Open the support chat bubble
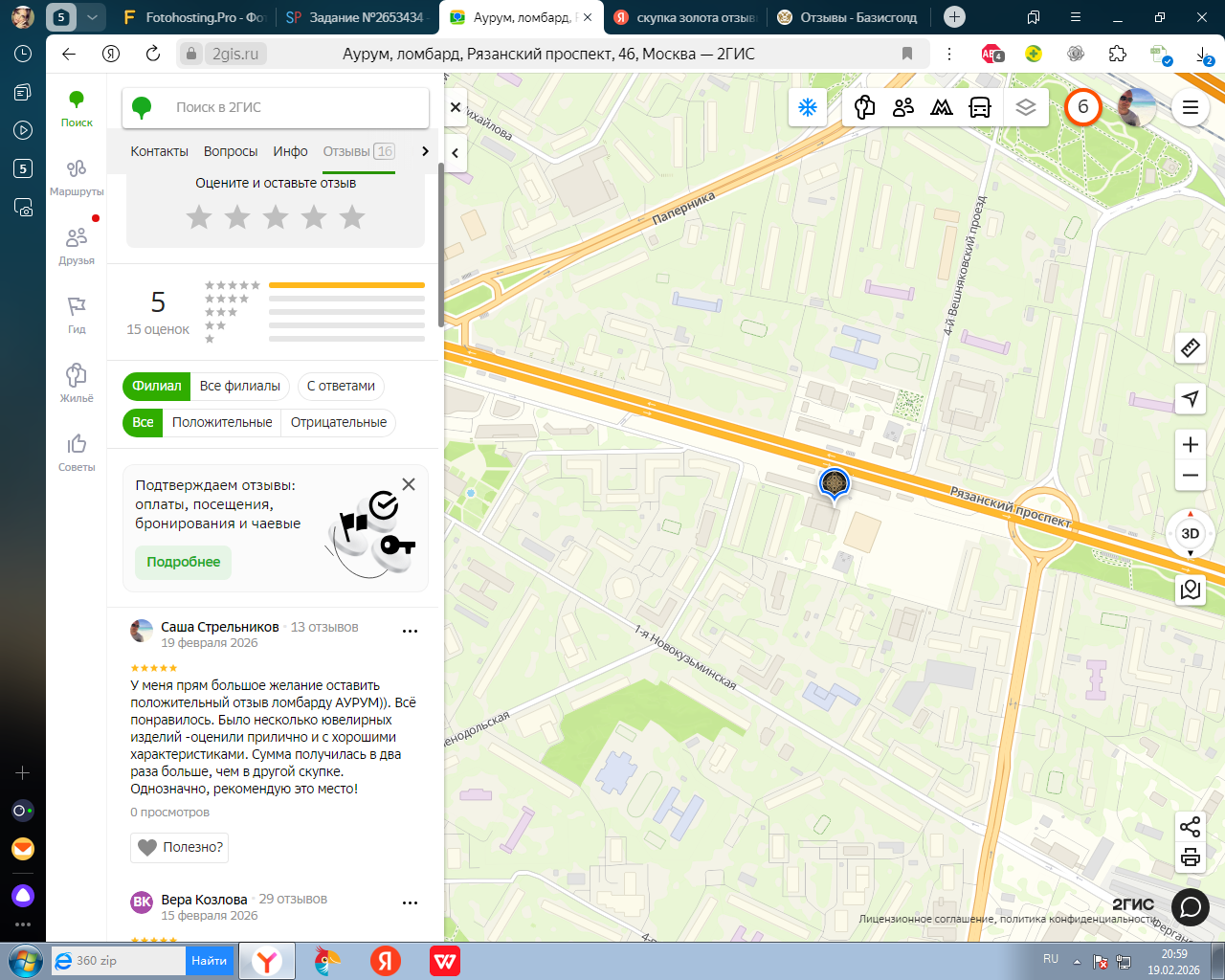1225x980 pixels. (x=1191, y=906)
